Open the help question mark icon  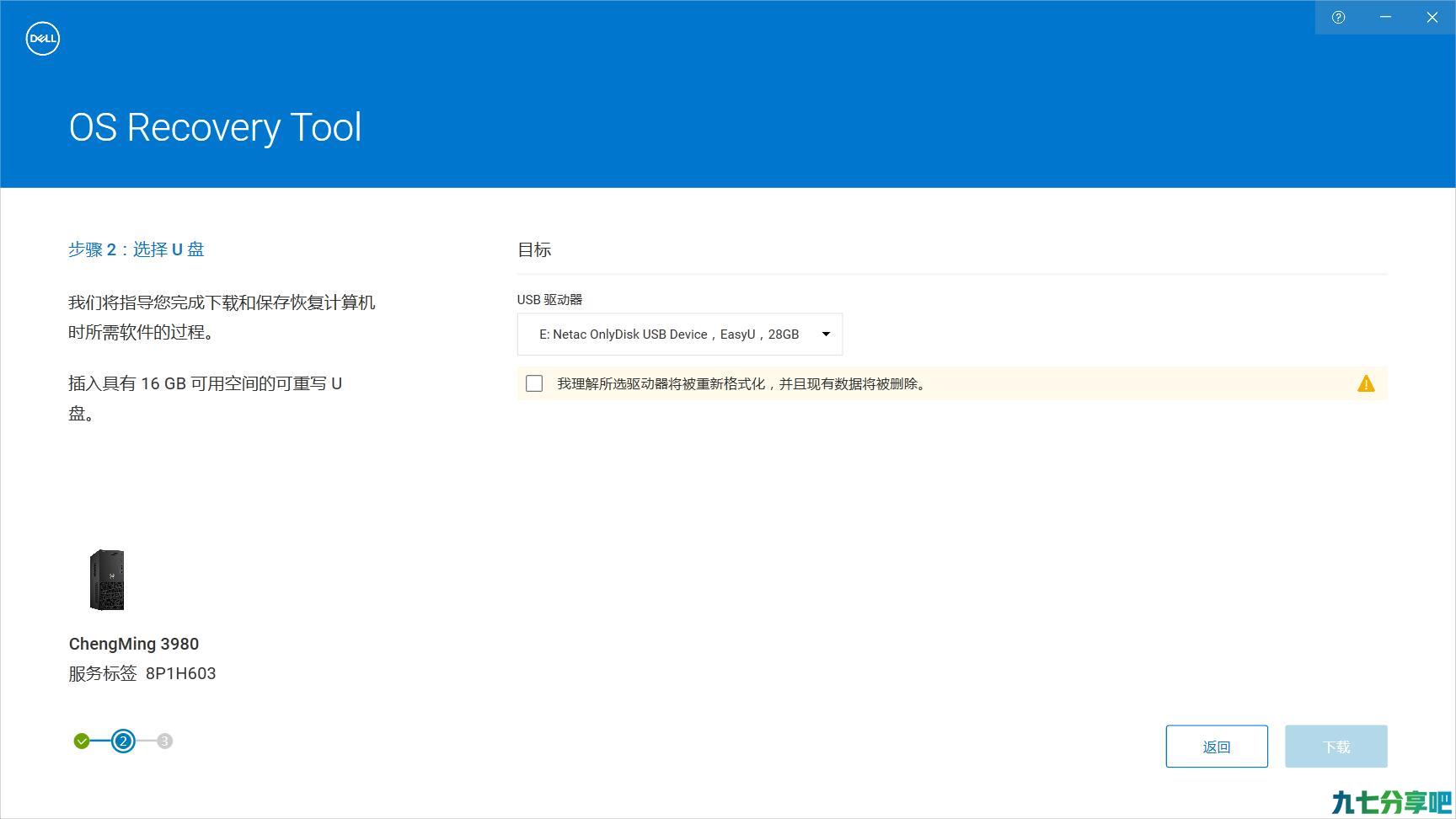pyautogui.click(x=1339, y=17)
